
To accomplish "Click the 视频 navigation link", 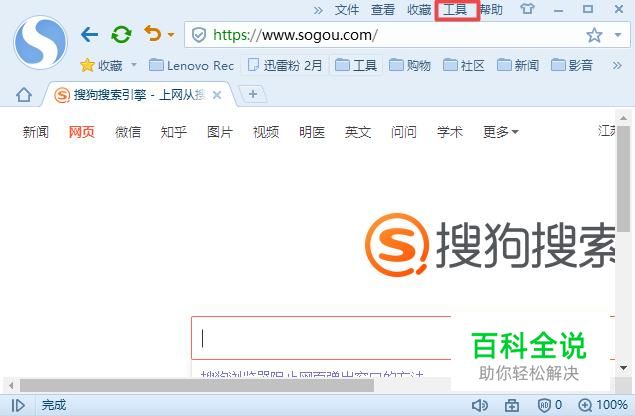I will click(x=266, y=132).
